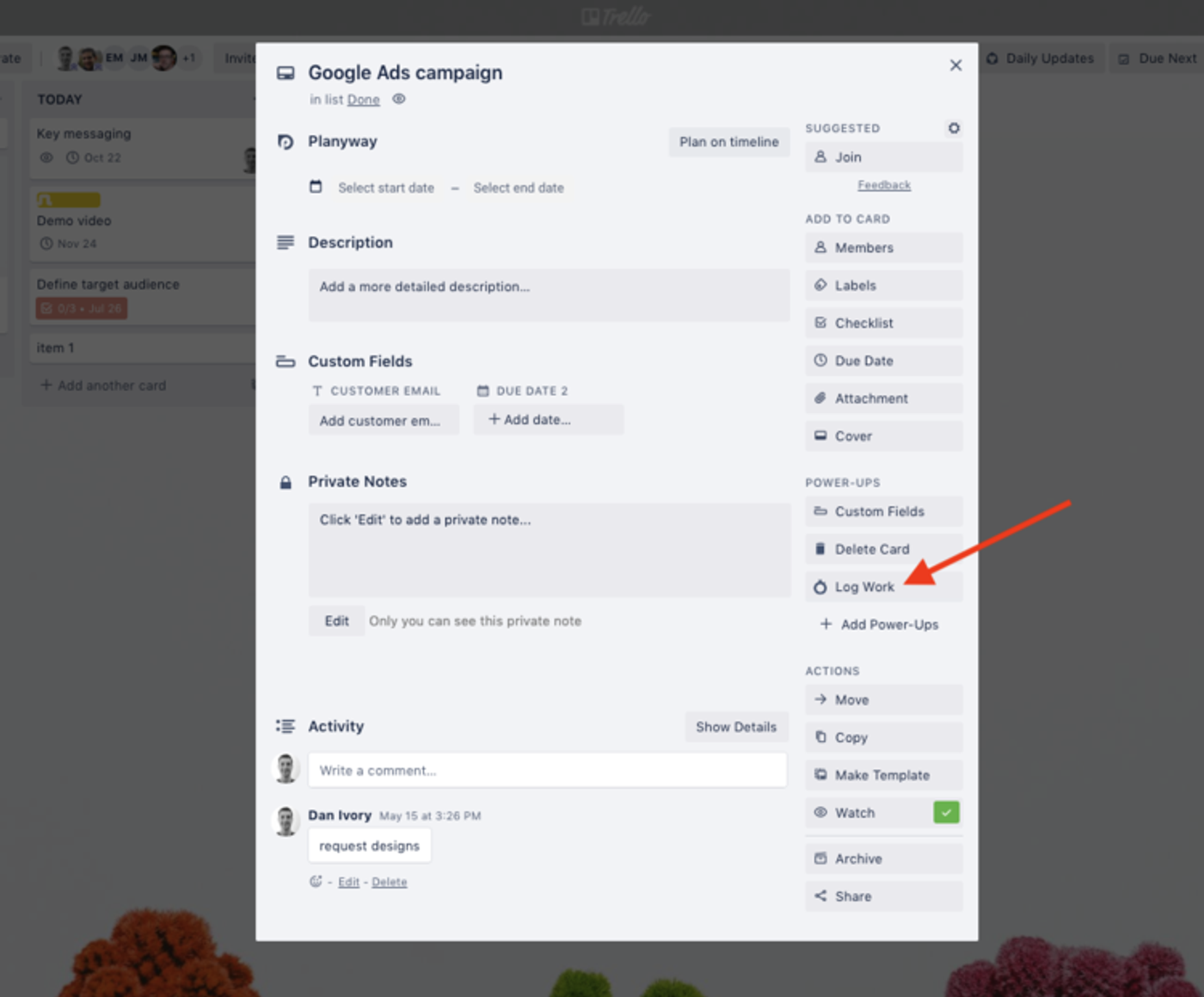
Task: Open suggested settings gear icon
Action: pyautogui.click(x=954, y=128)
